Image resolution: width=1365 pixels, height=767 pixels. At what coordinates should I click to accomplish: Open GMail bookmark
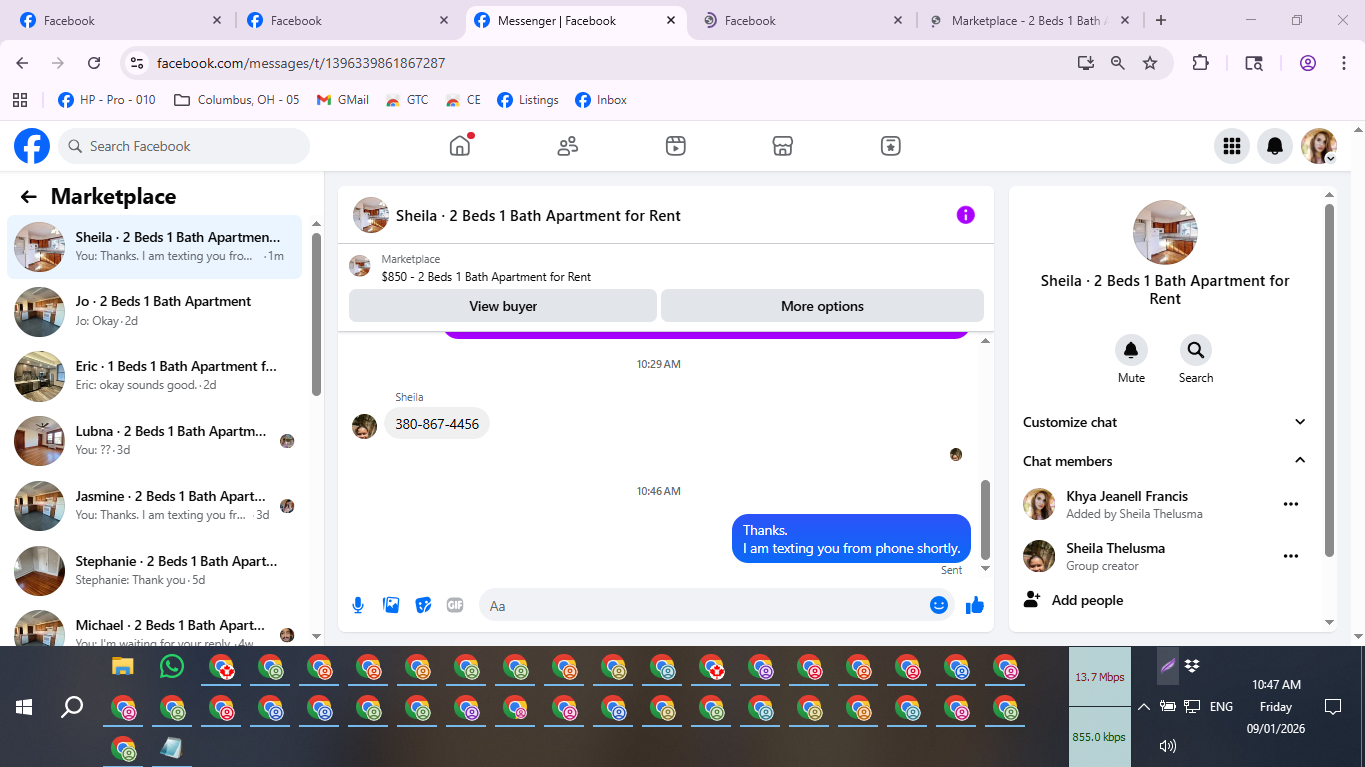click(x=342, y=100)
